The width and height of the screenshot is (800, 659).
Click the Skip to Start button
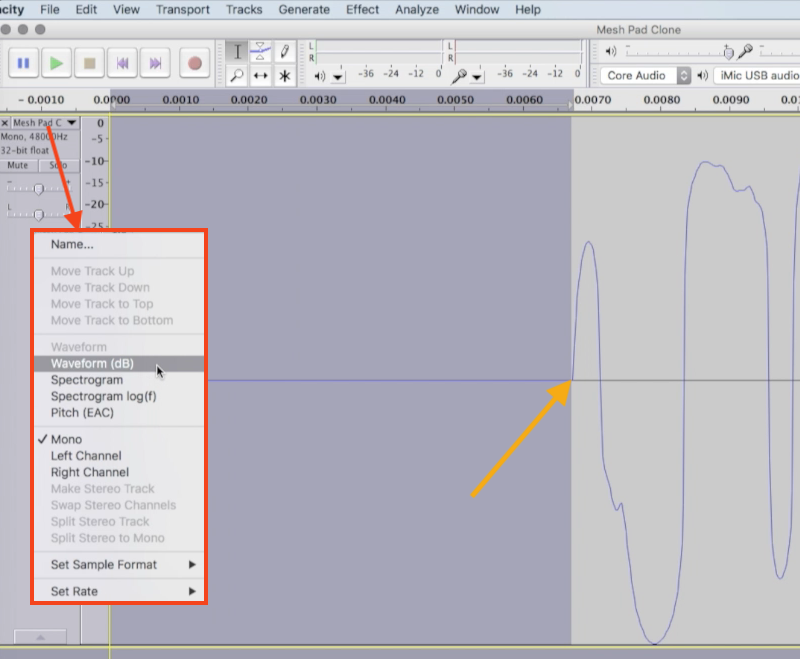[122, 63]
